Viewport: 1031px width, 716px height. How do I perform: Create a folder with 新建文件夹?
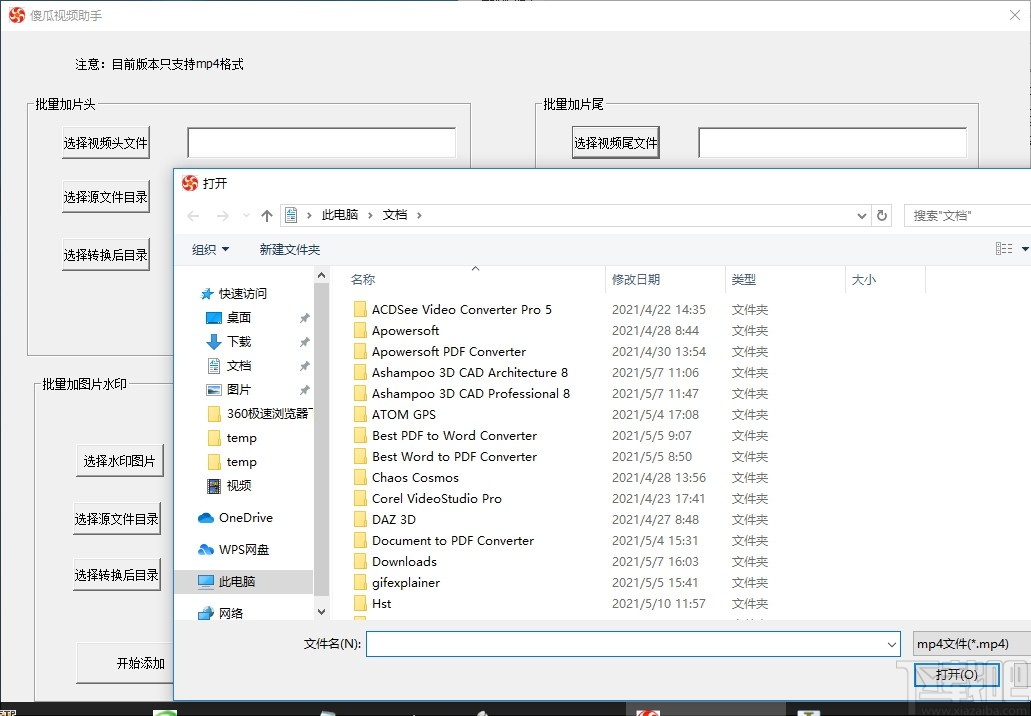pyautogui.click(x=289, y=248)
